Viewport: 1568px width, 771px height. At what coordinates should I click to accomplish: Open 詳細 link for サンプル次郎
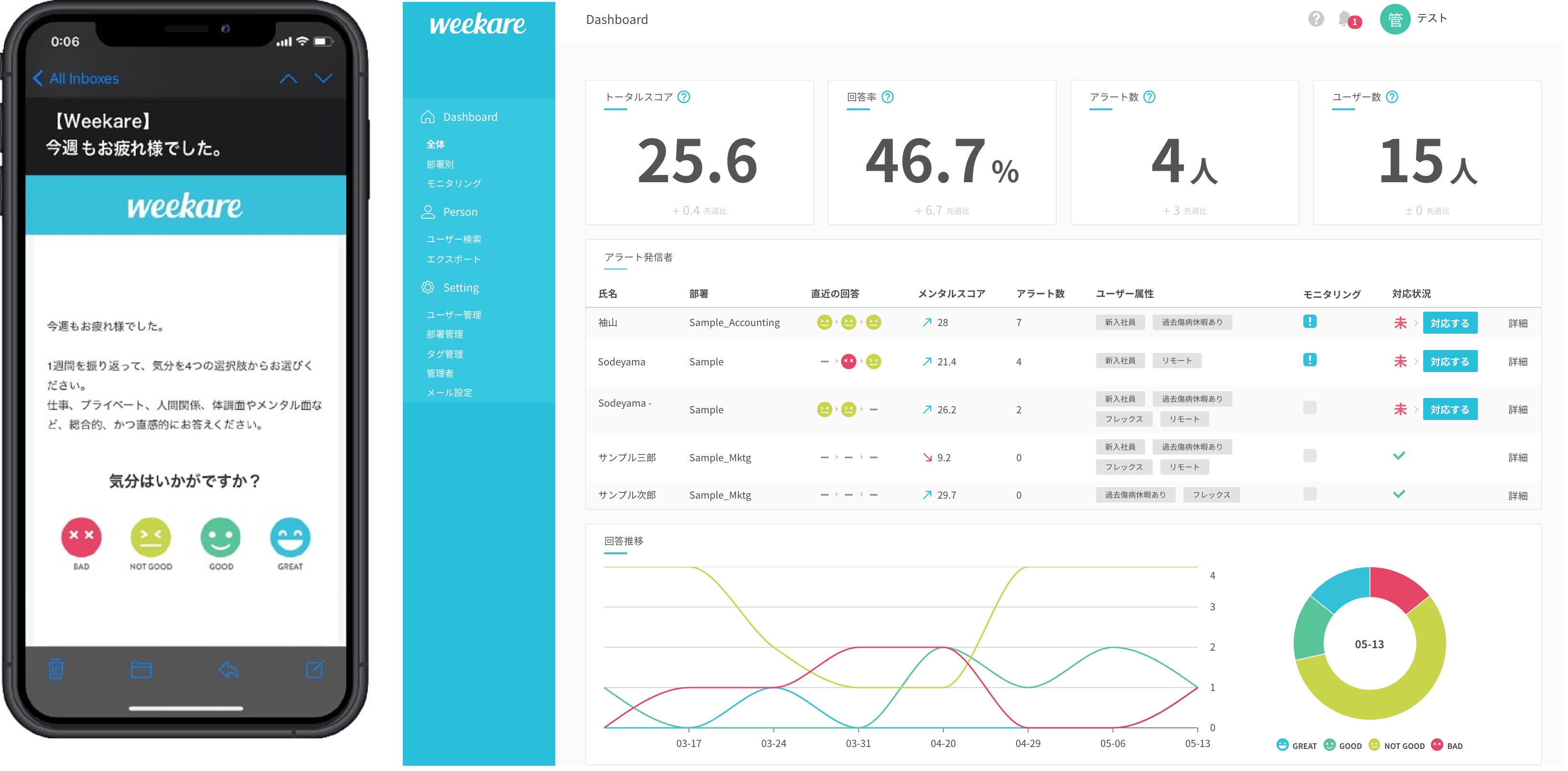pyautogui.click(x=1518, y=496)
